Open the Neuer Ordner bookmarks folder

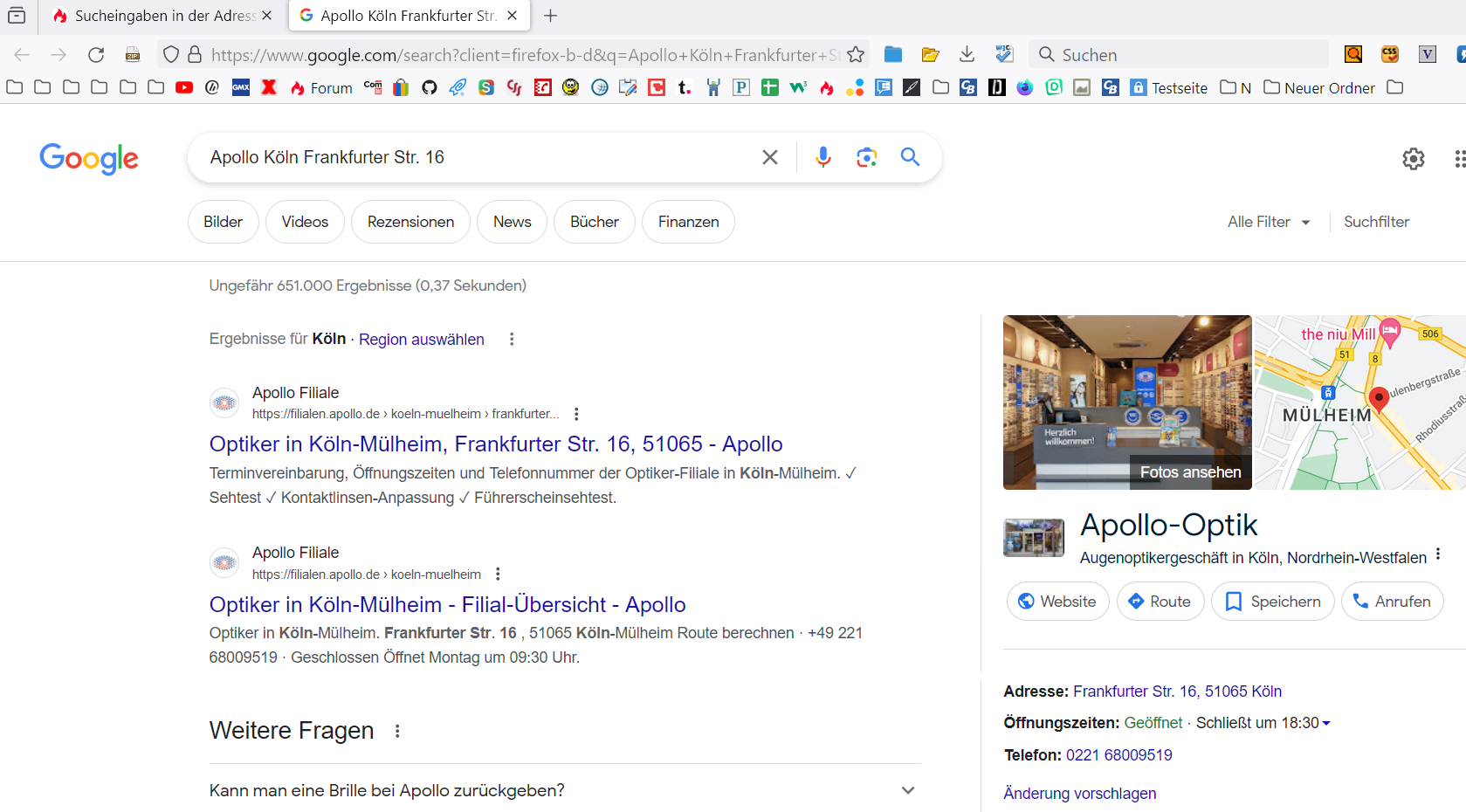click(1319, 87)
